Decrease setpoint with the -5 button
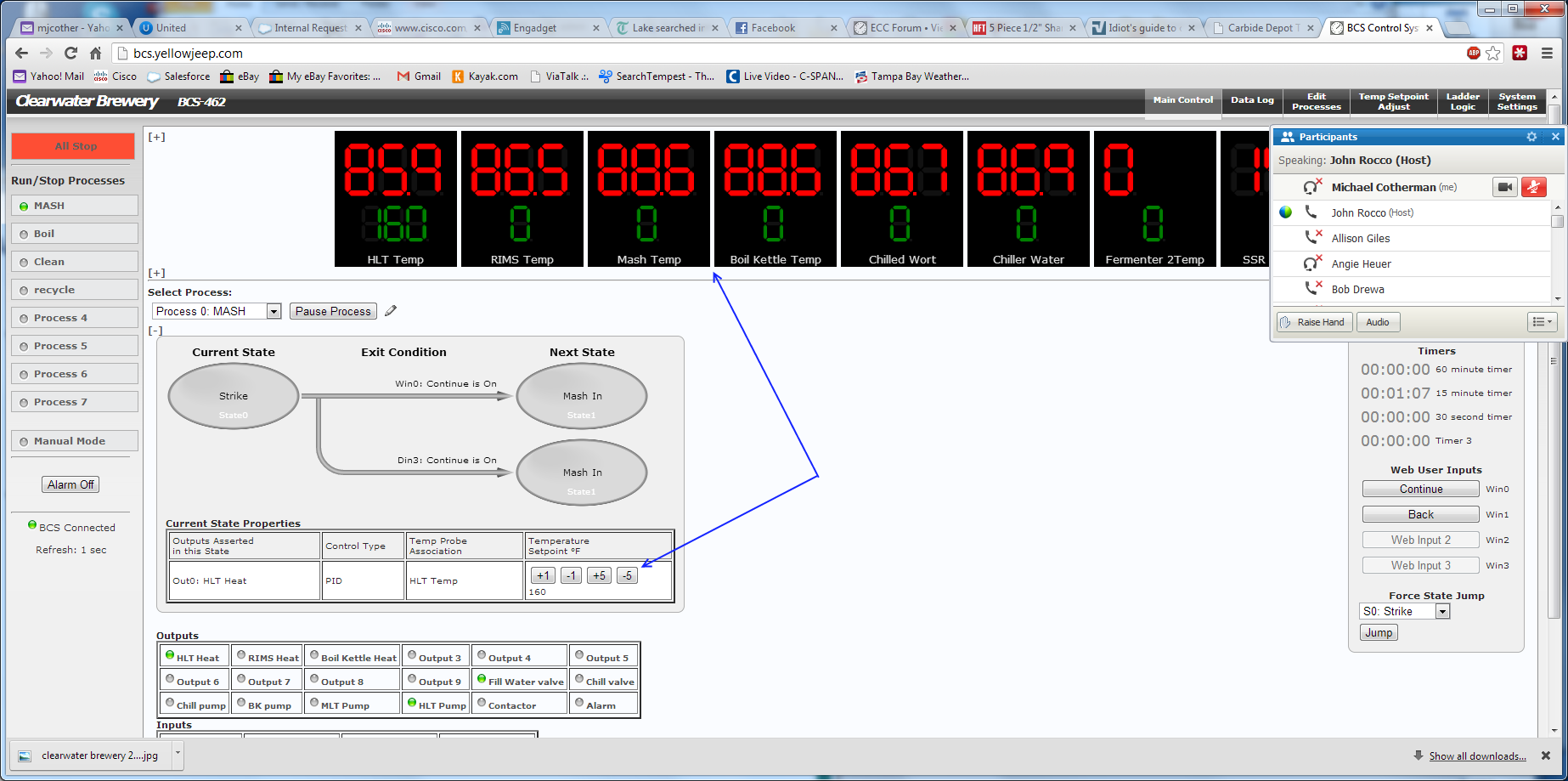This screenshot has height=781, width=1568. coord(627,575)
